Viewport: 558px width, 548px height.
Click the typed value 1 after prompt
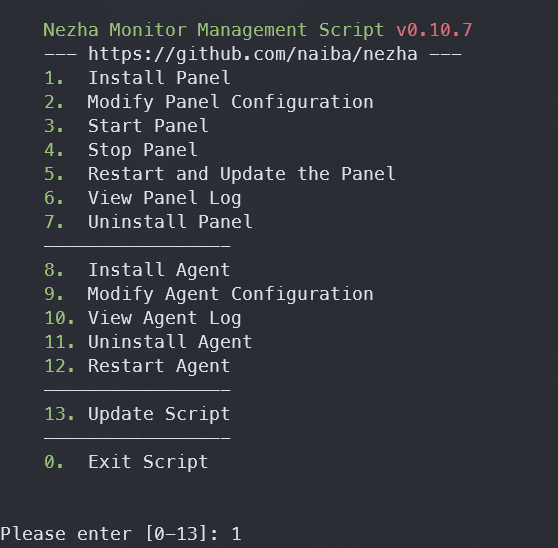(236, 534)
